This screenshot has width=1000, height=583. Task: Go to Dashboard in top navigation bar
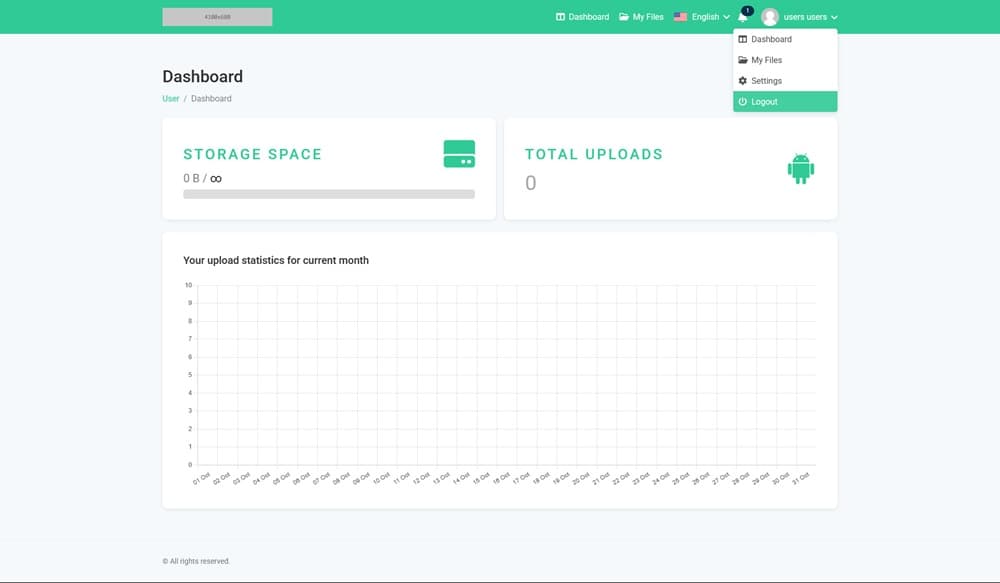(582, 17)
